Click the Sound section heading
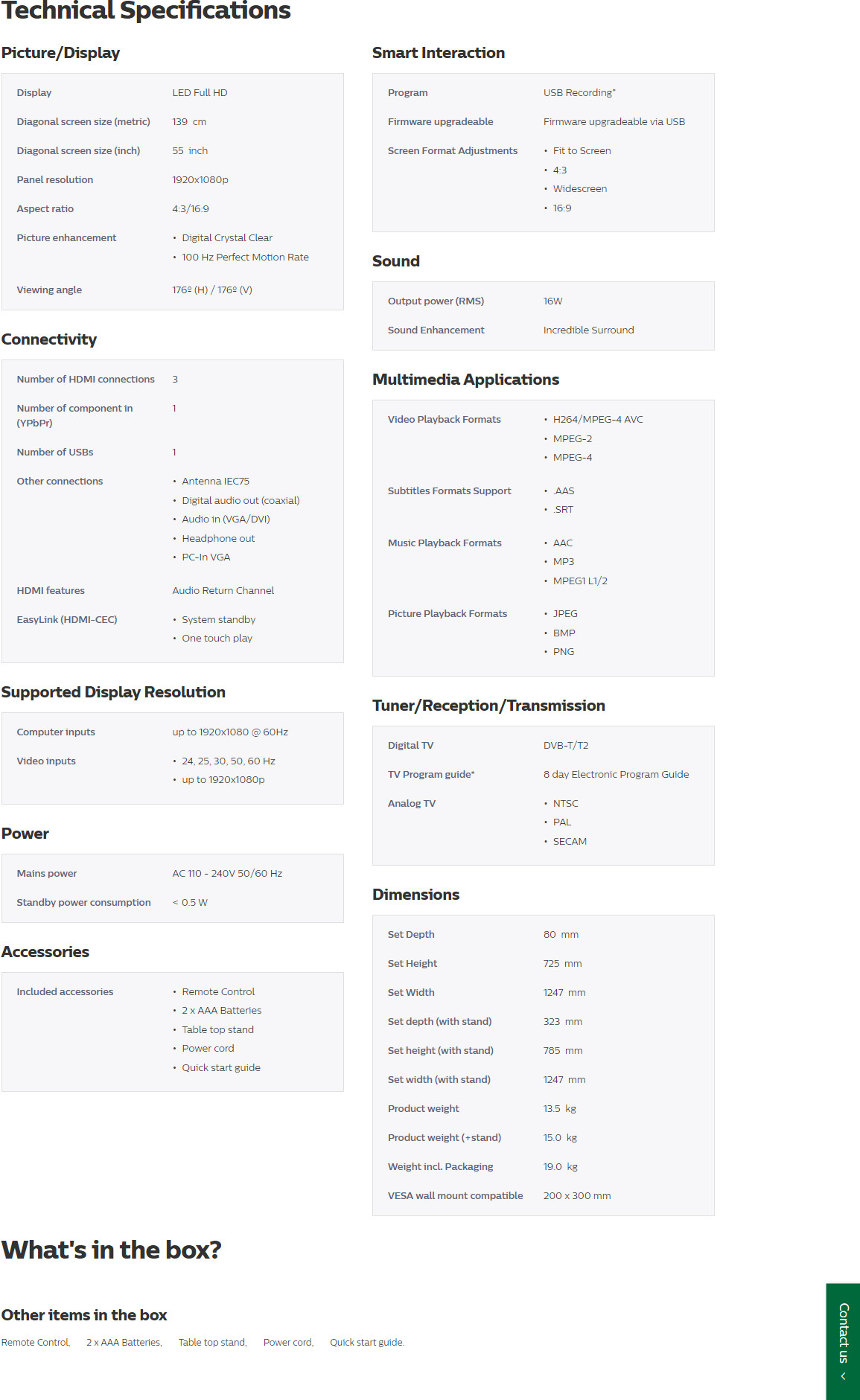This screenshot has width=860, height=1400. [395, 261]
